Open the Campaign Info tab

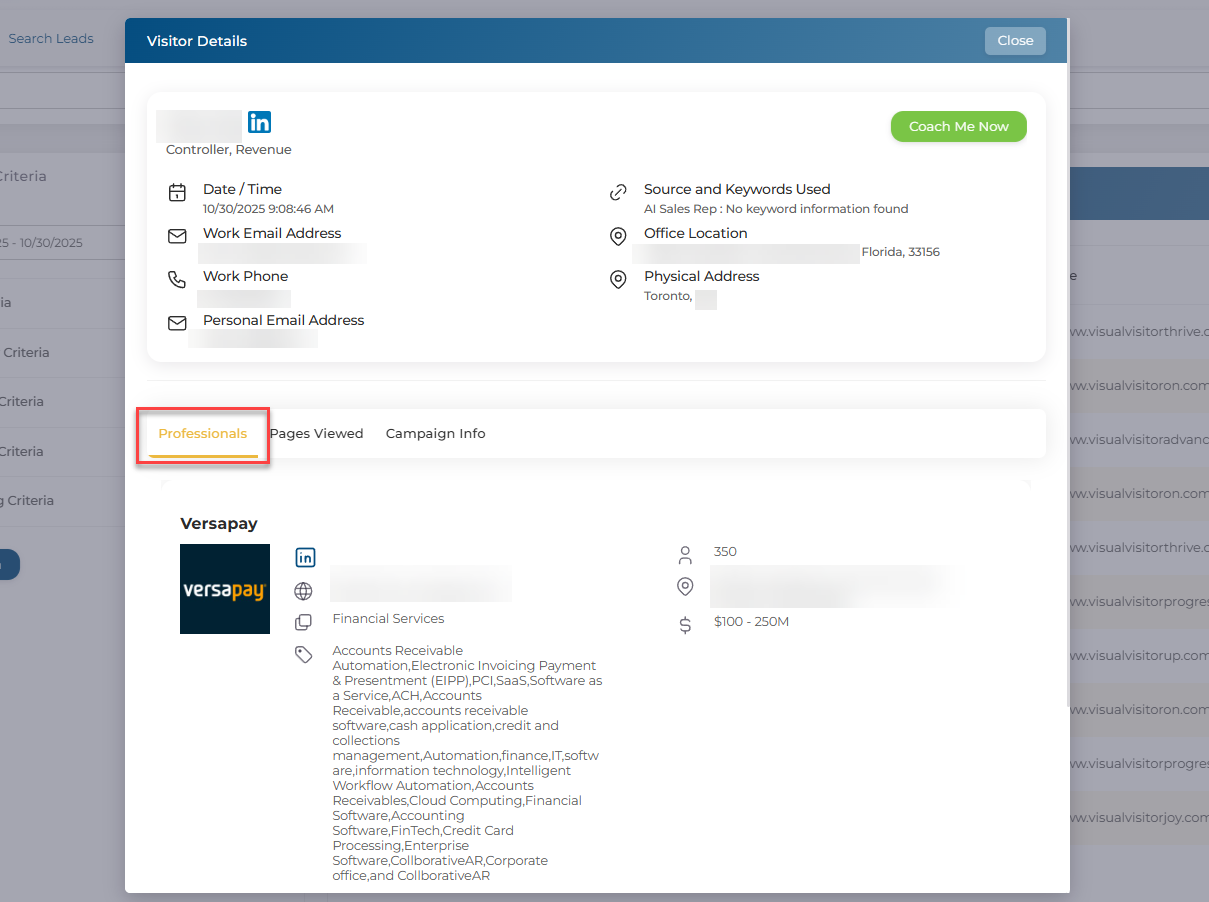435,434
